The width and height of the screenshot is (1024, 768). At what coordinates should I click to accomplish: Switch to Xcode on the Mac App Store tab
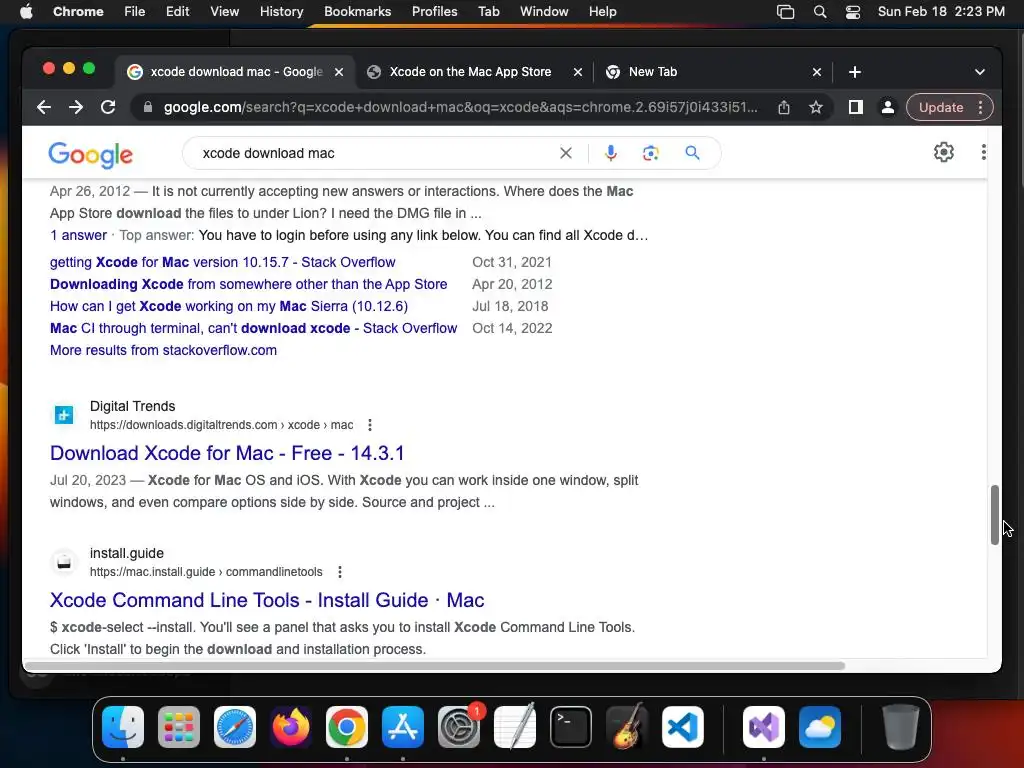point(470,72)
